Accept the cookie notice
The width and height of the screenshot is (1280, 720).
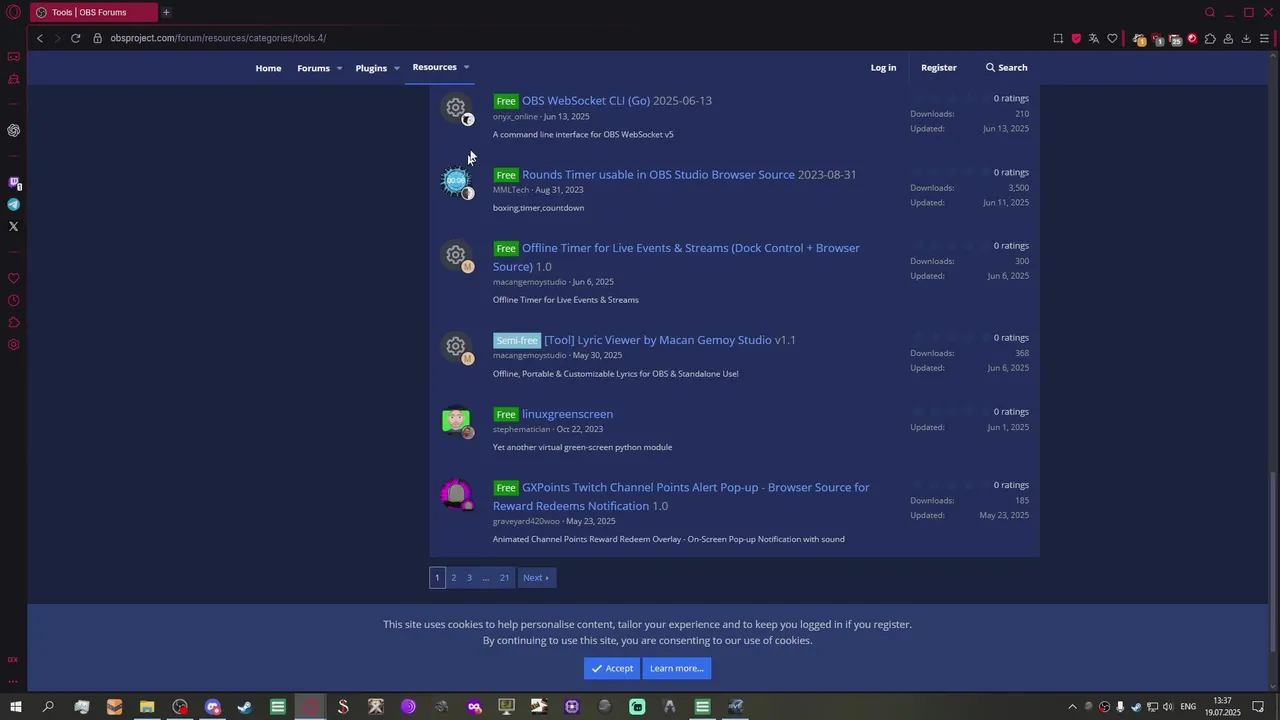pyautogui.click(x=612, y=668)
